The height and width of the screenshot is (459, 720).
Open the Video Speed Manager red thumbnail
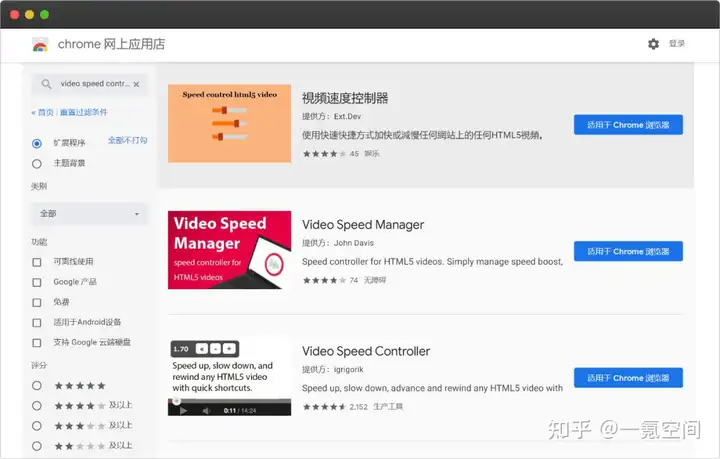(x=230, y=250)
